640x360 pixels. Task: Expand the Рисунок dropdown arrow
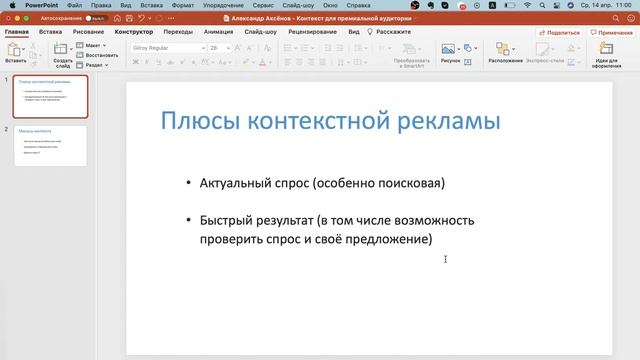click(459, 49)
